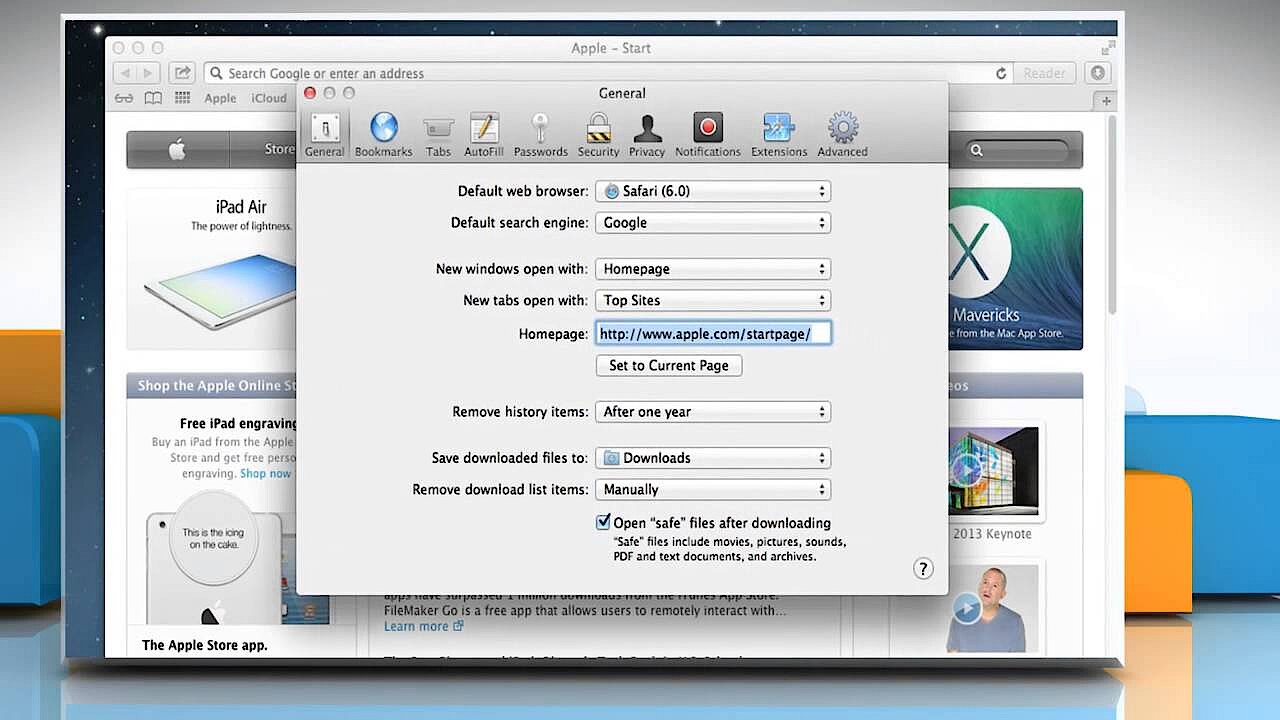Open the Reading List glasses icon
The height and width of the screenshot is (720, 1280).
tap(124, 98)
